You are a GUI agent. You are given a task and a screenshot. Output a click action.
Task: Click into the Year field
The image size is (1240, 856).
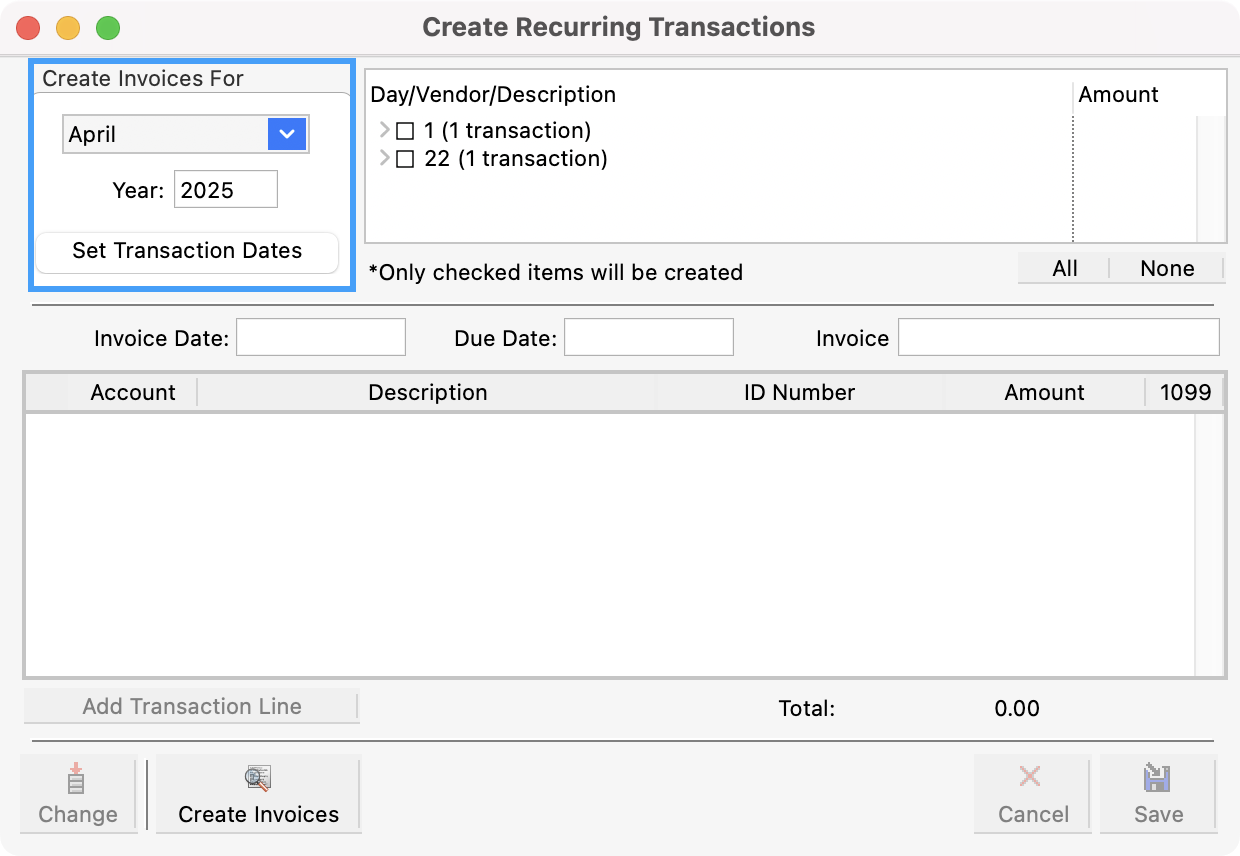tap(225, 190)
